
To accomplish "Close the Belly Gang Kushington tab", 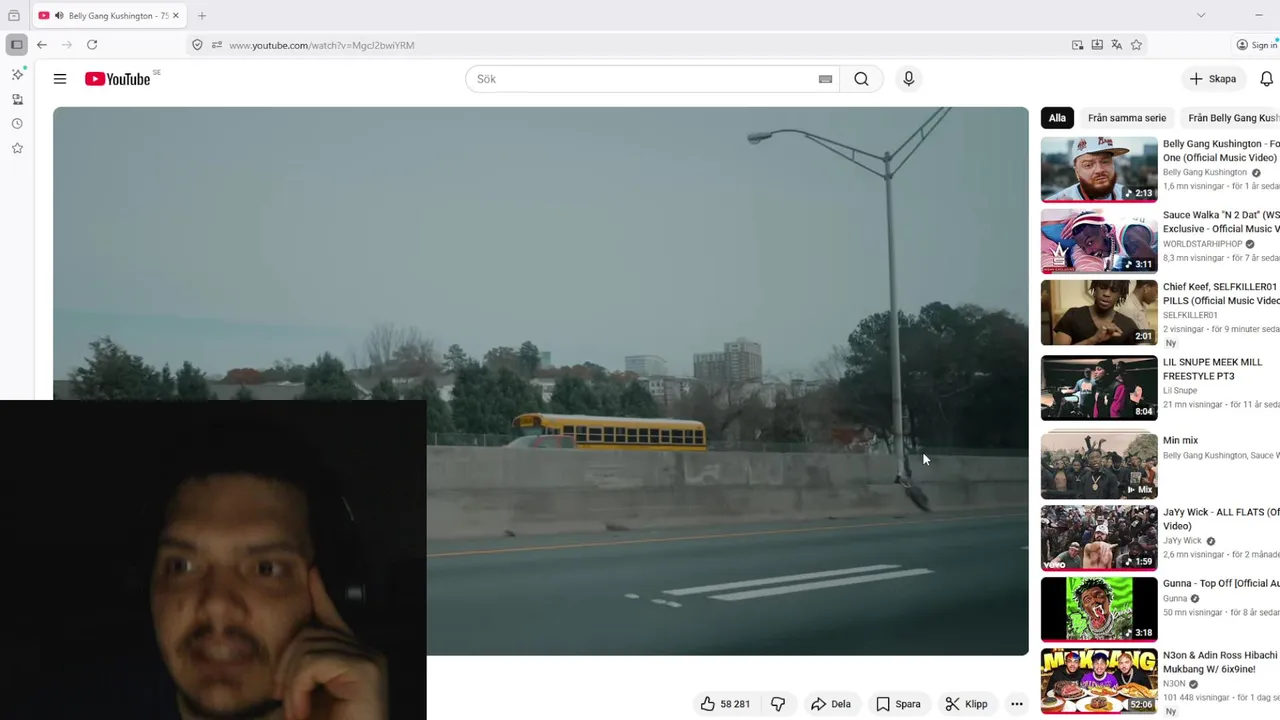I will click(176, 16).
